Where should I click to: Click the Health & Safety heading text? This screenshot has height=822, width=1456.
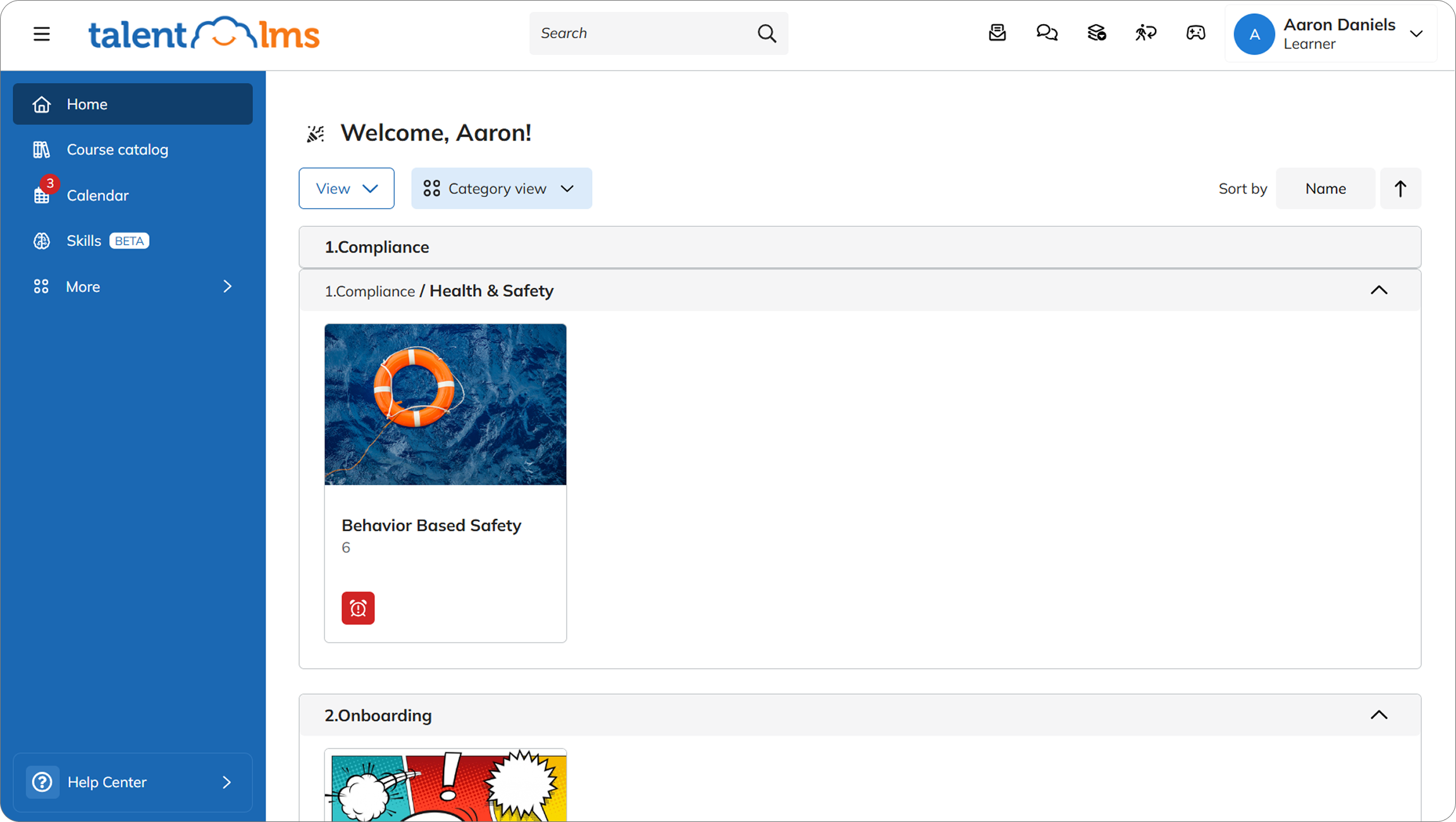(491, 290)
